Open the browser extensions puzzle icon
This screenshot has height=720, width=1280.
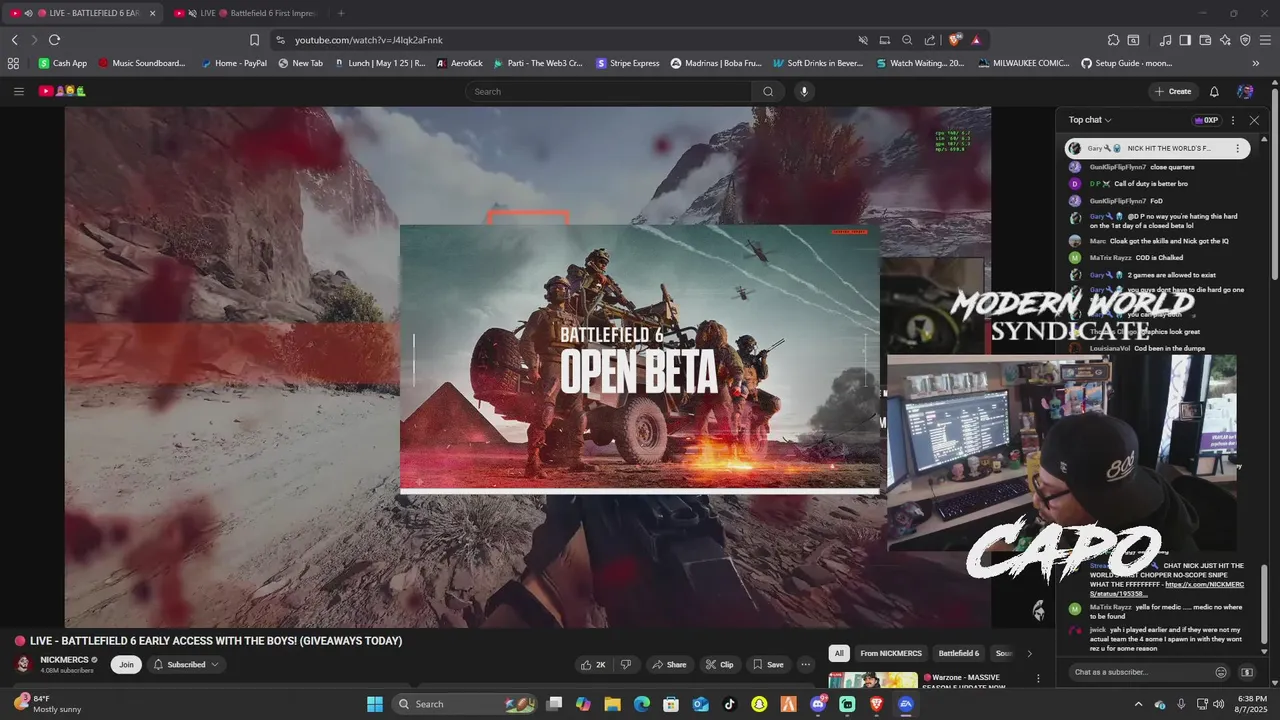[x=1113, y=40]
